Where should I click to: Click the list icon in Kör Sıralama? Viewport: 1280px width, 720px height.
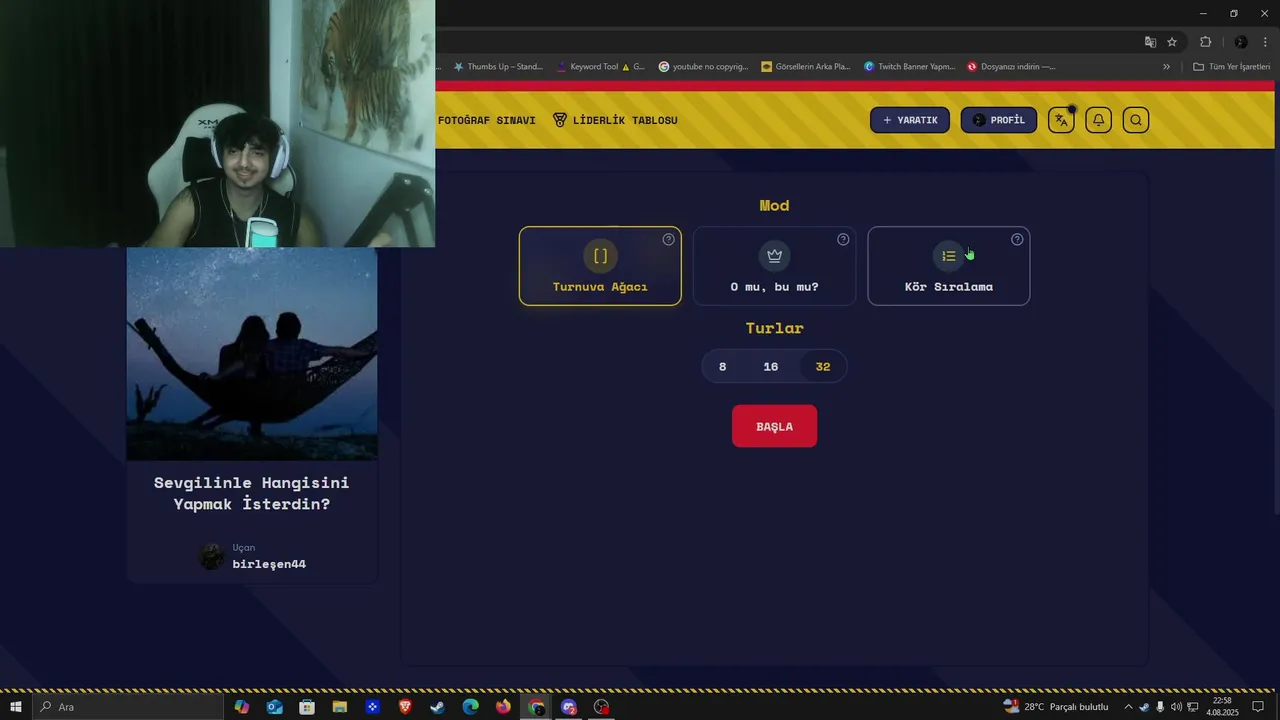pos(948,256)
